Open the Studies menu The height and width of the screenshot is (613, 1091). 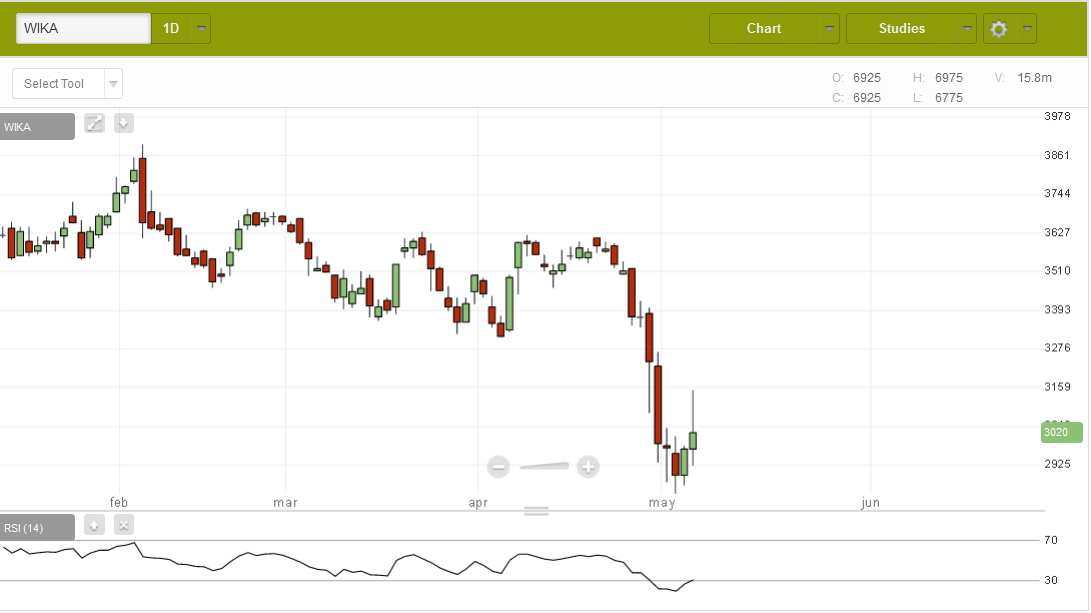[902, 29]
